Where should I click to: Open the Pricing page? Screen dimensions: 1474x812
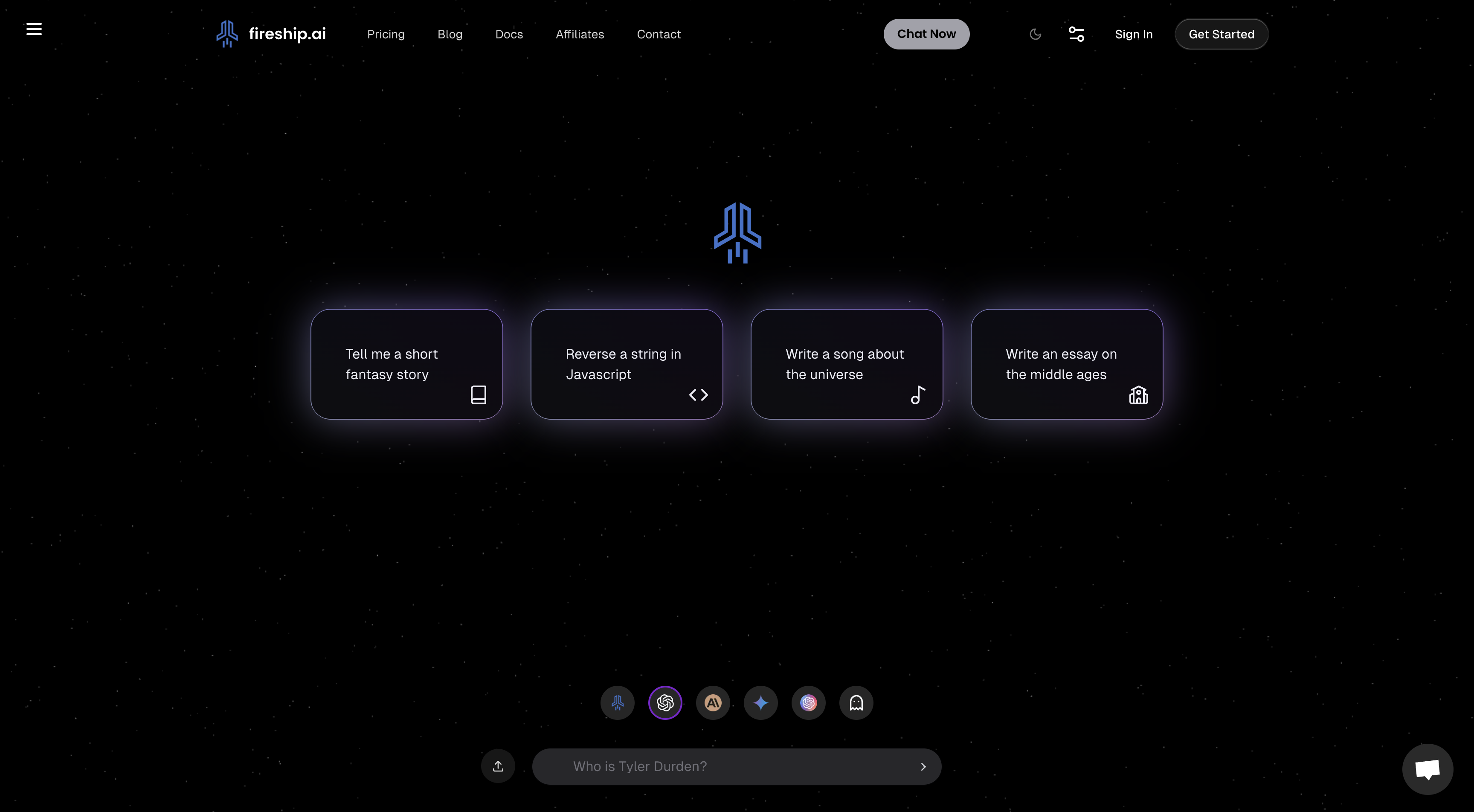[x=386, y=35]
